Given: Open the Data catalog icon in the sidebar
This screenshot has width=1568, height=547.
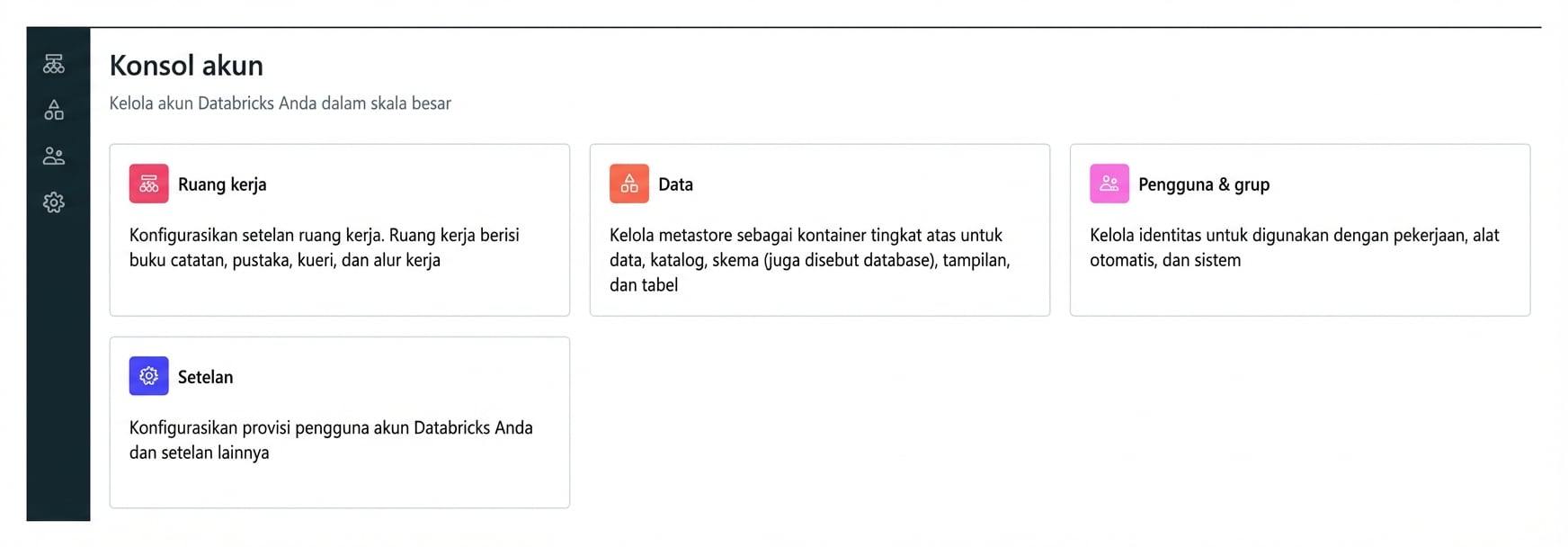Looking at the screenshot, I should pyautogui.click(x=54, y=110).
